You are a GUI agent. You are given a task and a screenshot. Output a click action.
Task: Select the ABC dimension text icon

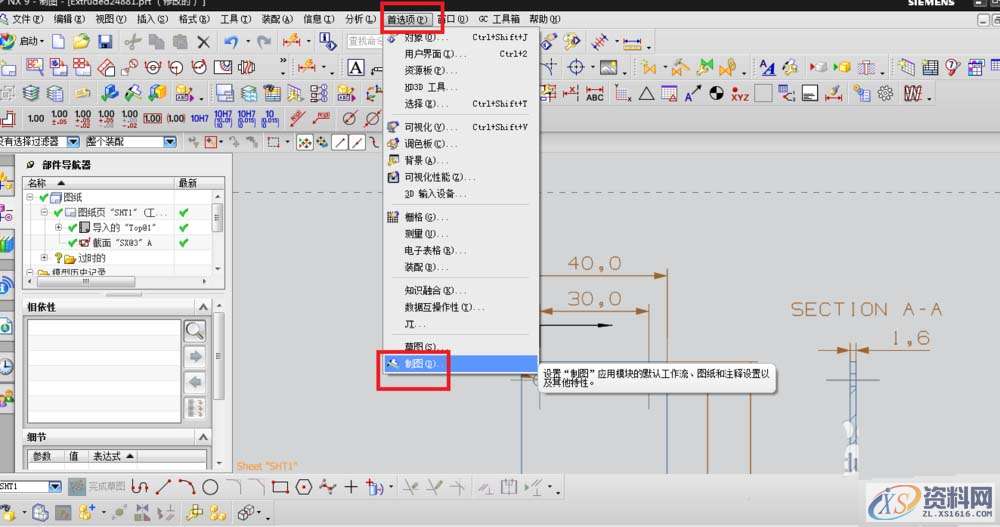point(595,94)
